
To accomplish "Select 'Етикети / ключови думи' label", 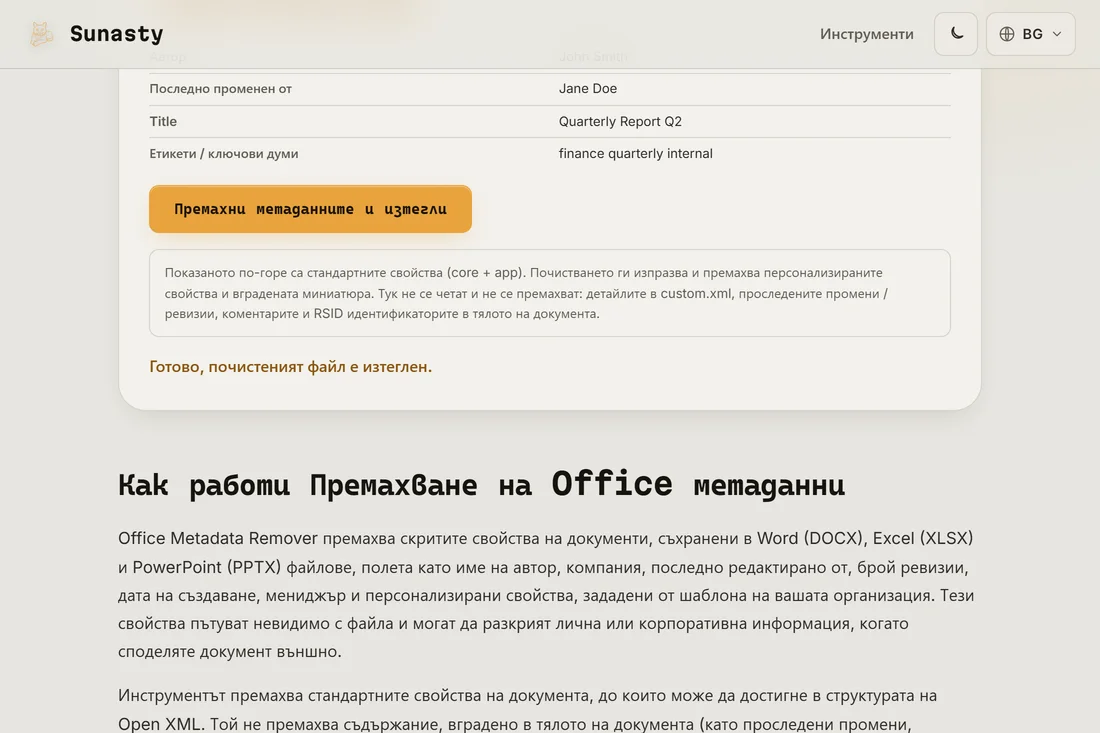I will [x=224, y=154].
